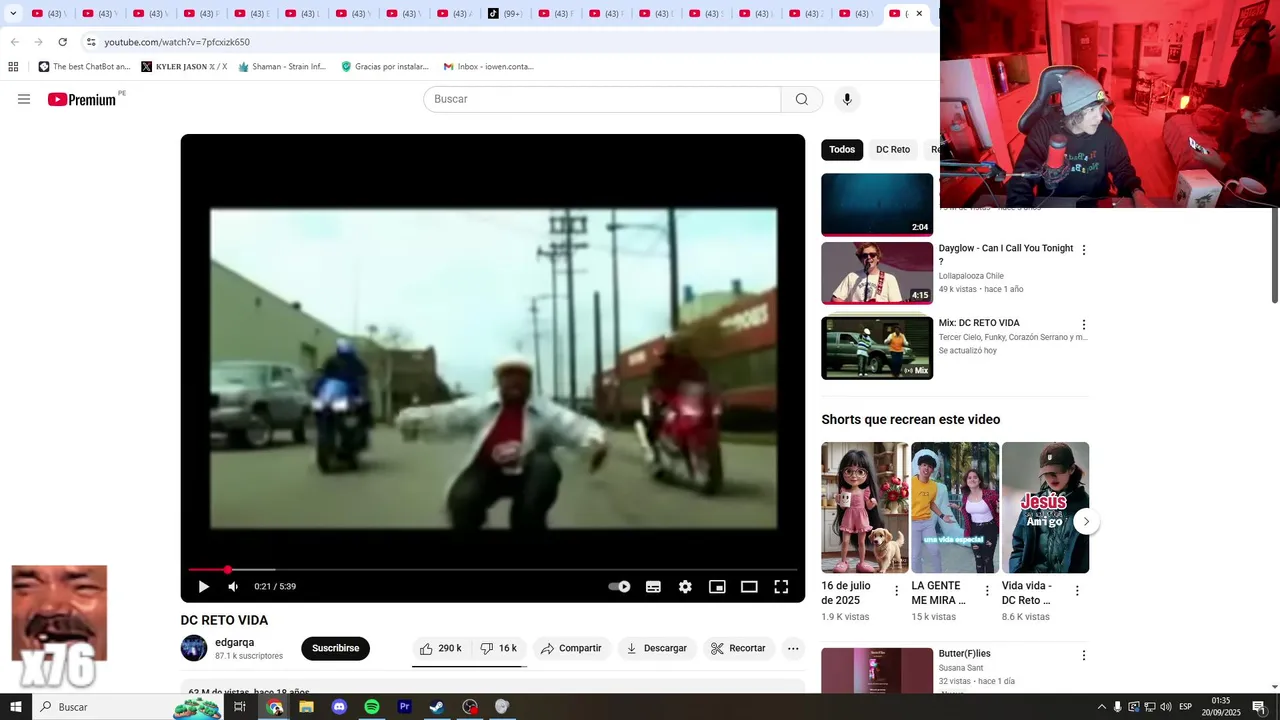
Task: Dislike the video showing 16 k
Action: tap(499, 649)
